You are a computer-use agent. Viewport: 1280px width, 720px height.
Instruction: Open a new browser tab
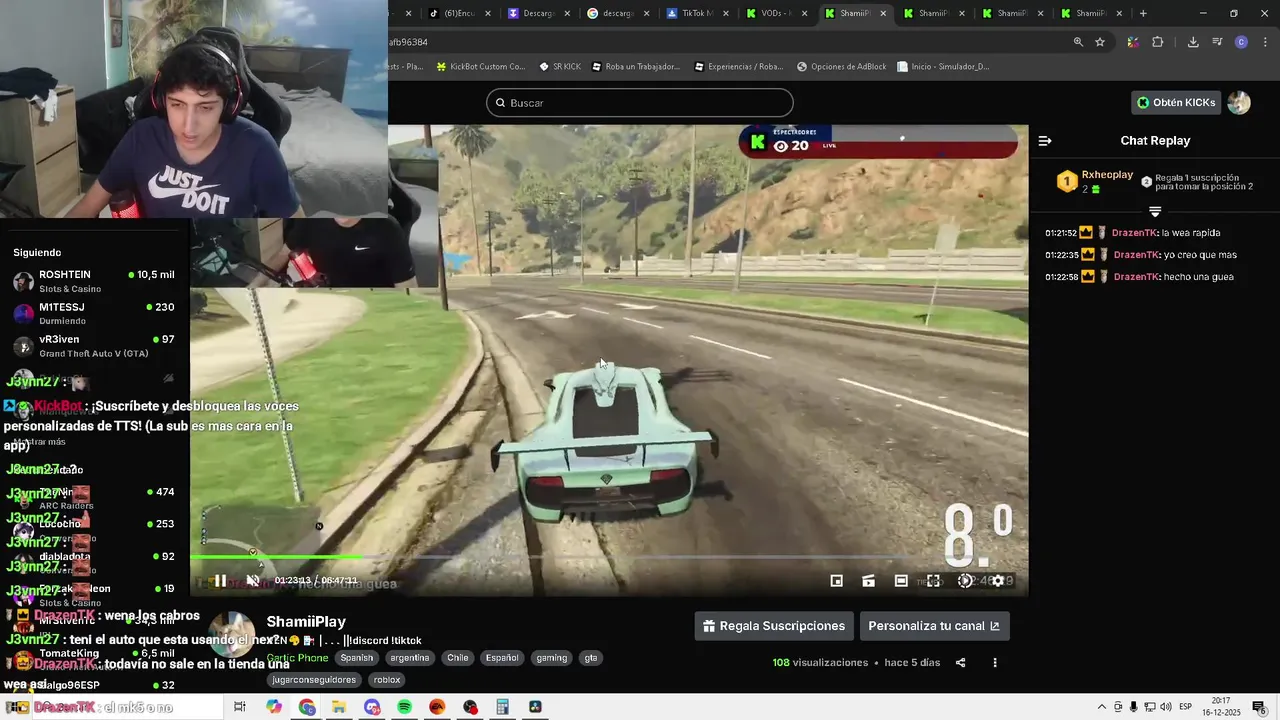pyautogui.click(x=1143, y=13)
